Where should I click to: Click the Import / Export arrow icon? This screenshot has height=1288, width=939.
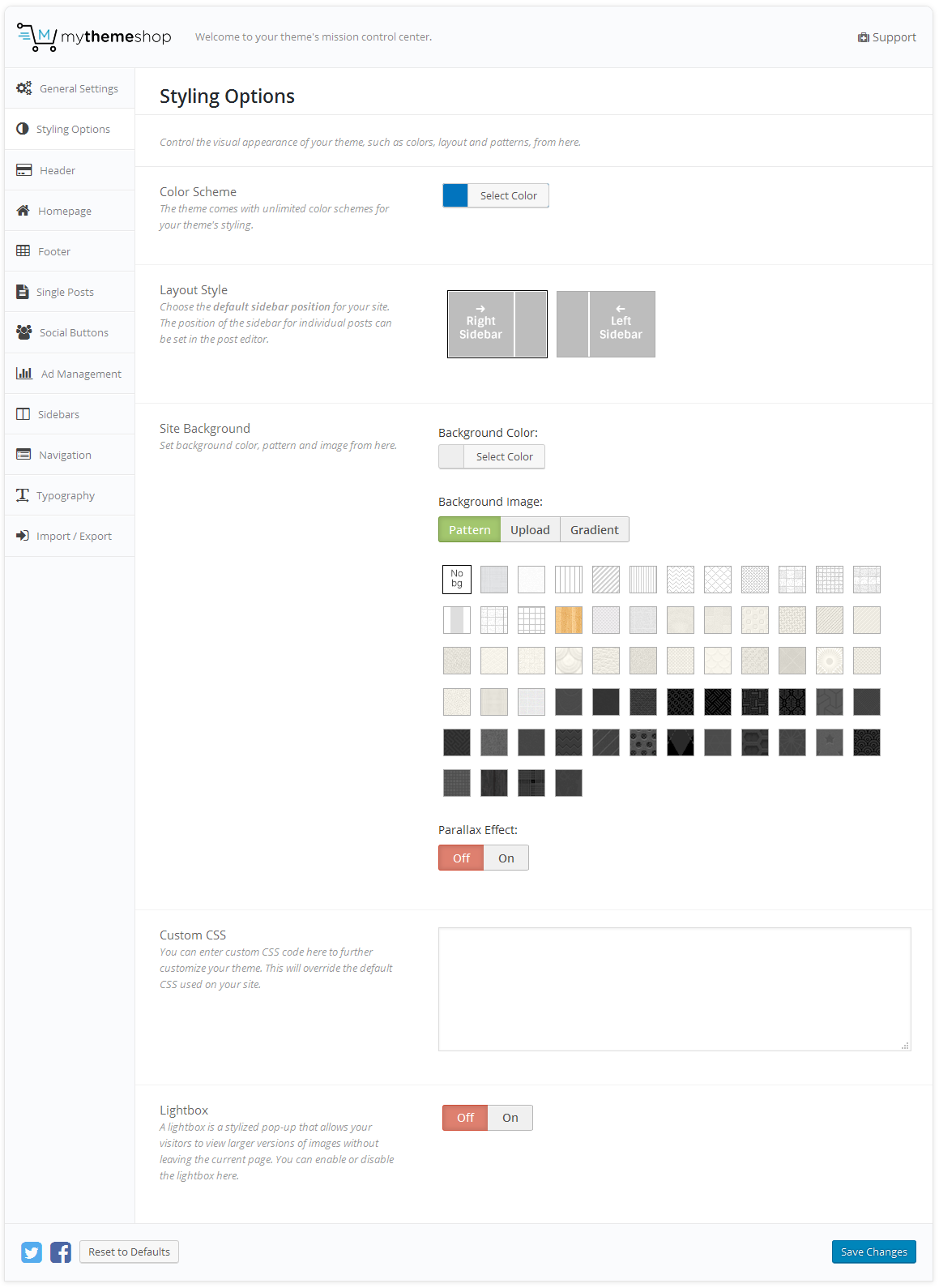click(x=23, y=536)
